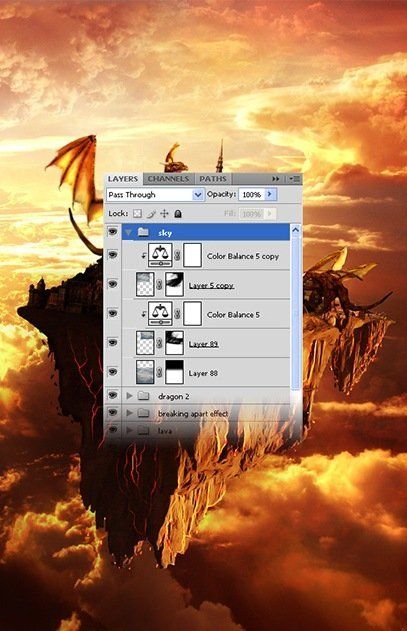The image size is (407, 631).
Task: Click the dimmed Fill value field
Action: click(x=252, y=214)
